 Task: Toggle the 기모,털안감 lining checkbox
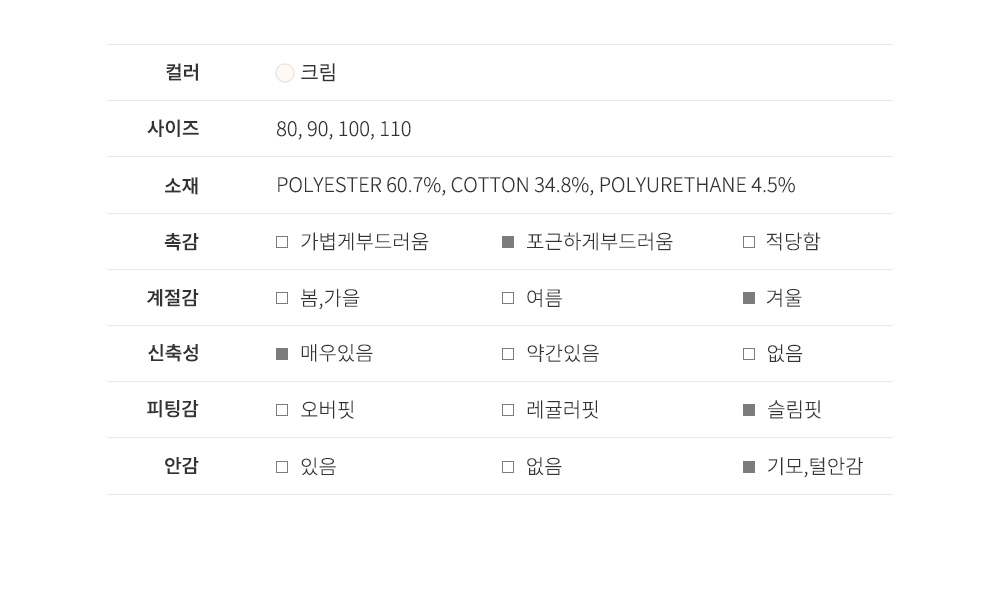749,466
